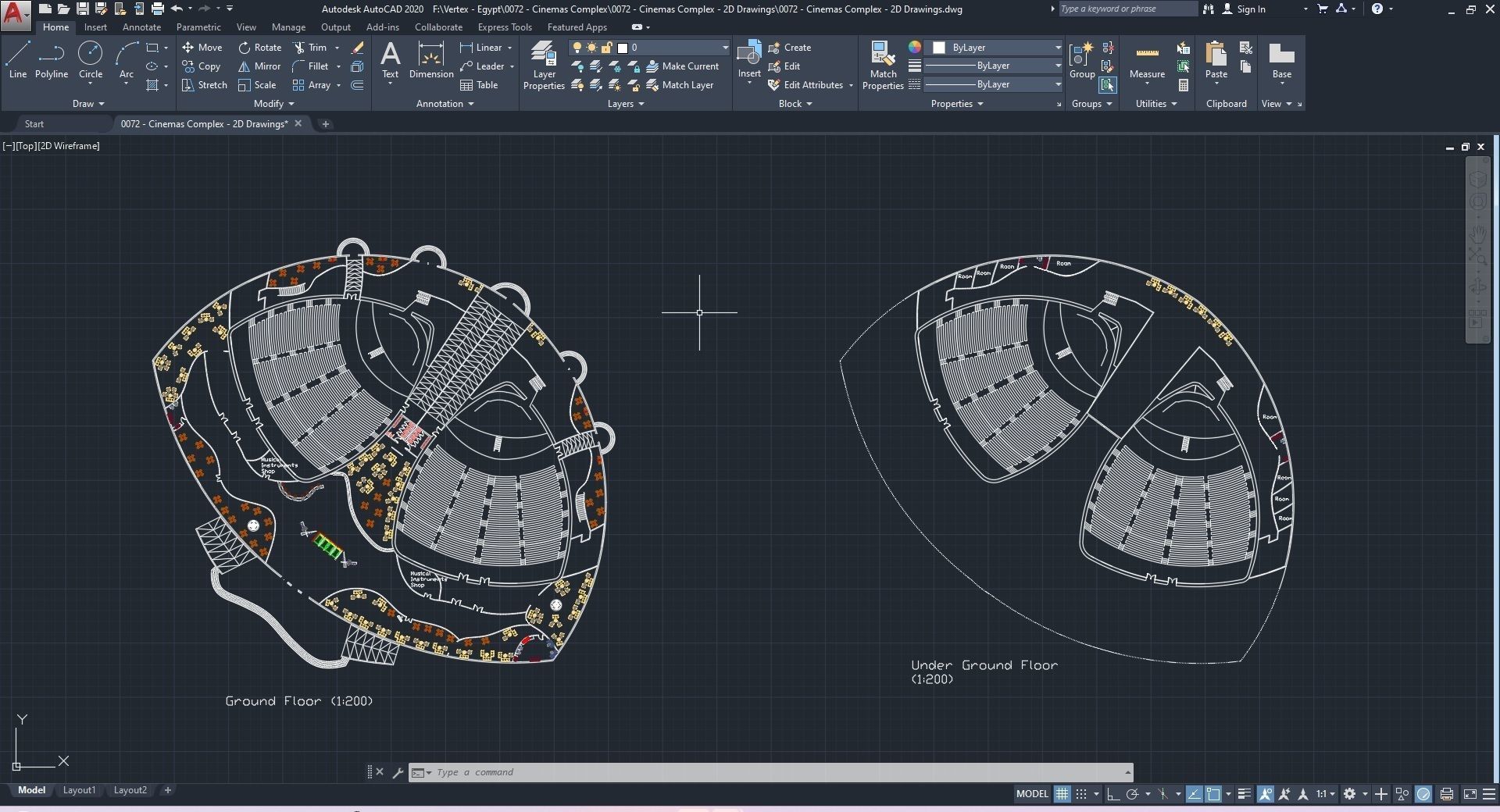Switch to the Layout1 tab
Viewport: 1500px width, 812px height.
coord(79,790)
